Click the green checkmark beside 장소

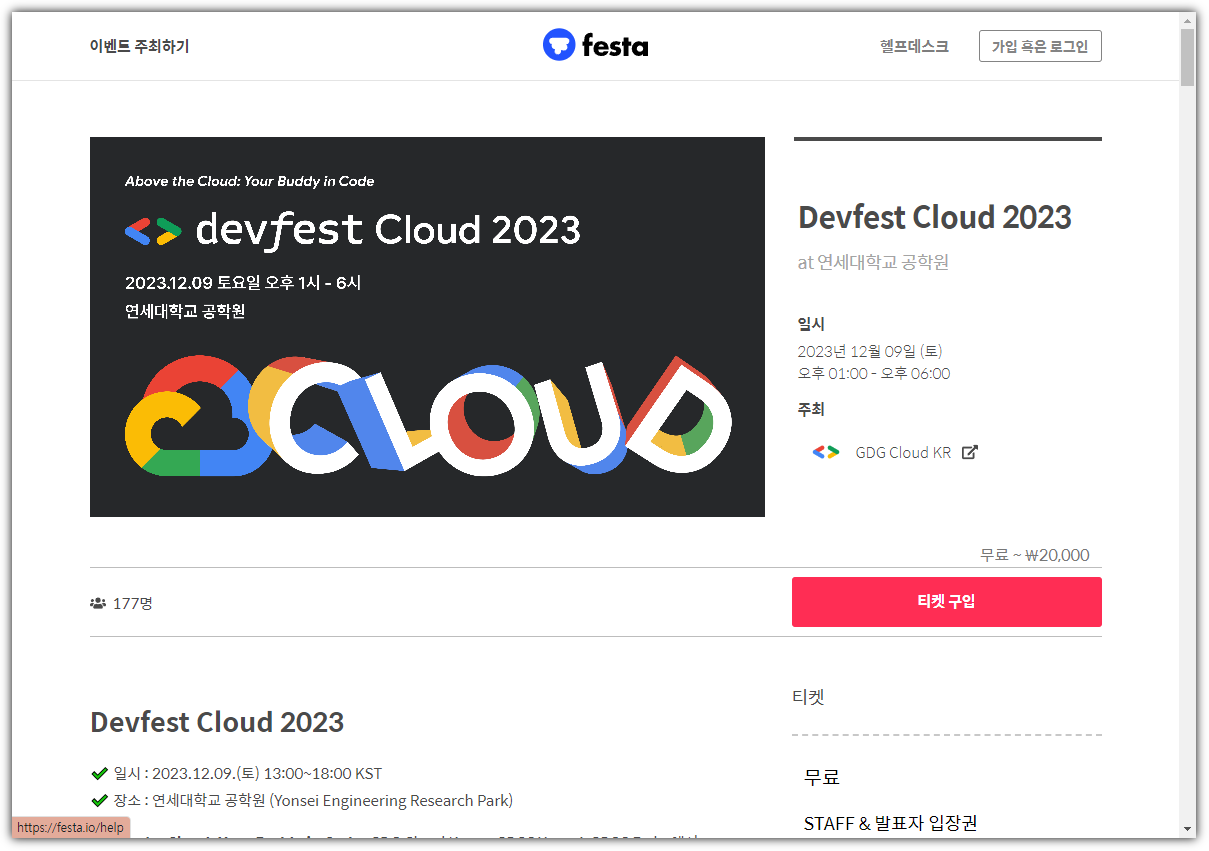point(99,800)
